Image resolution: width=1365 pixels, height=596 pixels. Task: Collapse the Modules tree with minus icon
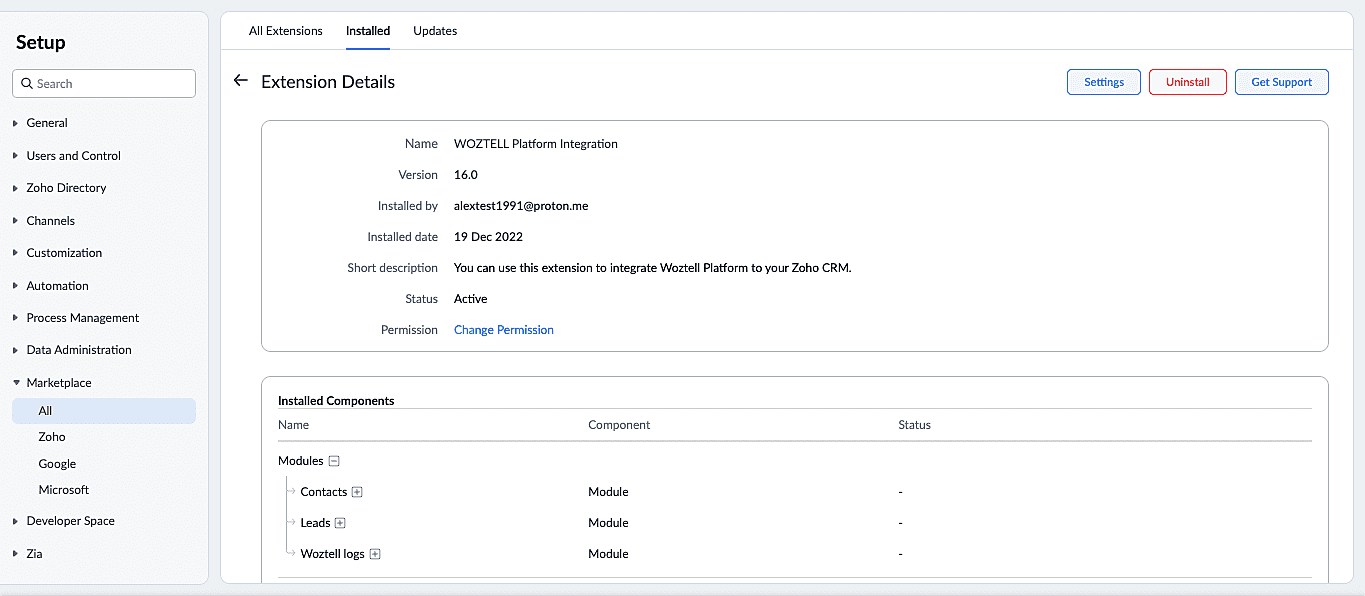pos(334,461)
